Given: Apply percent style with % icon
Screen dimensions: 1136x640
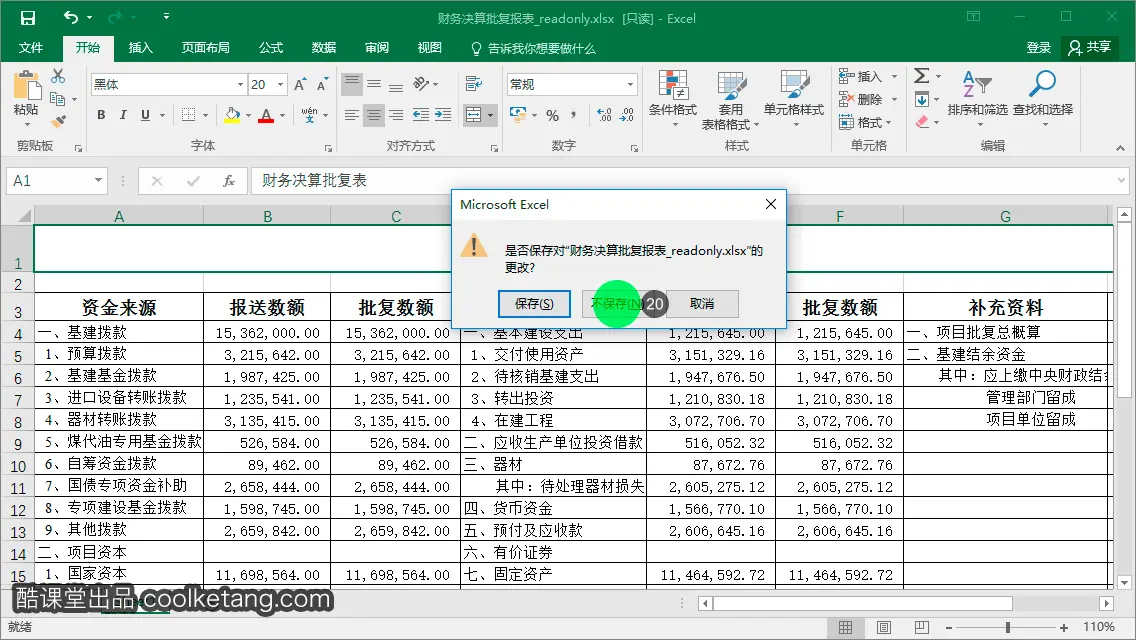Looking at the screenshot, I should coord(553,115).
